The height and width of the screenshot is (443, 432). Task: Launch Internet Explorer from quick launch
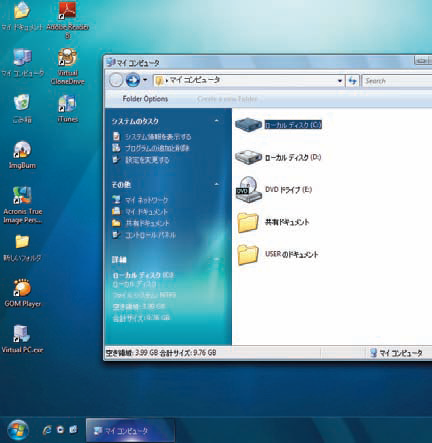[x=47, y=430]
